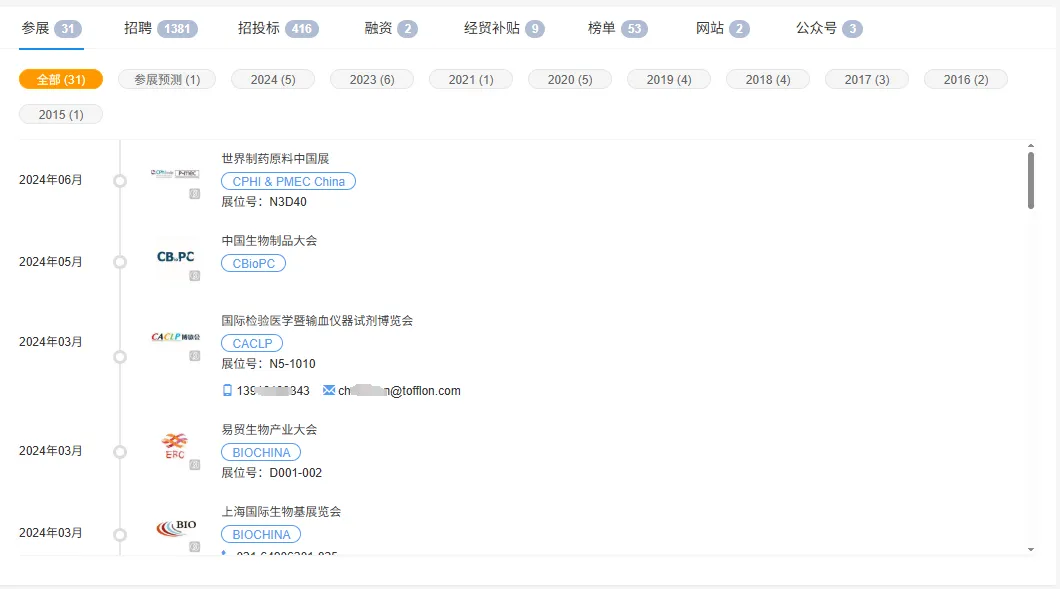Click the ERC exhibition logo
The height and width of the screenshot is (589, 1060).
[x=175, y=446]
